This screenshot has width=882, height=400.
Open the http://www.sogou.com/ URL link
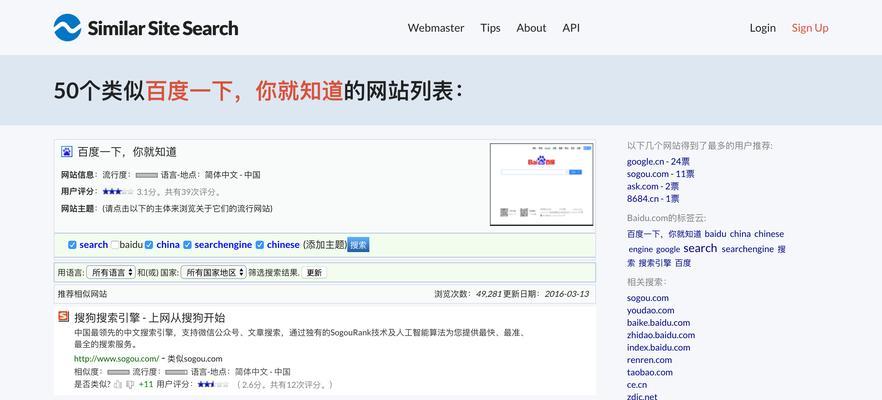pos(116,358)
